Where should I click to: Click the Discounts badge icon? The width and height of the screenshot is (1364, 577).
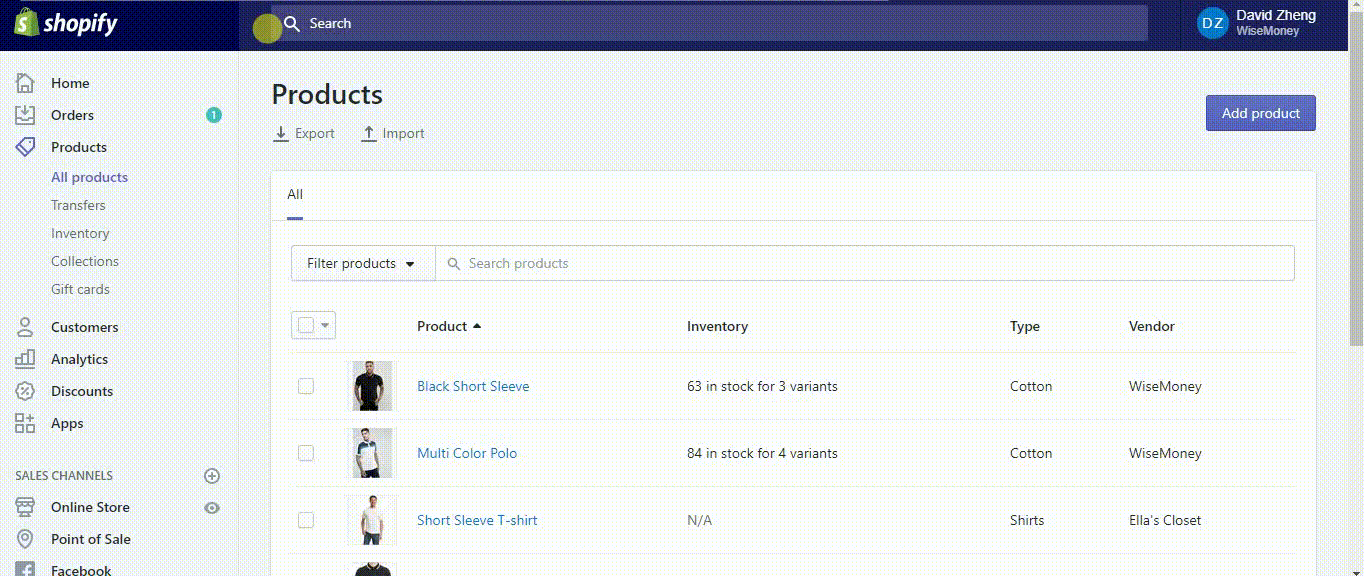click(x=25, y=391)
